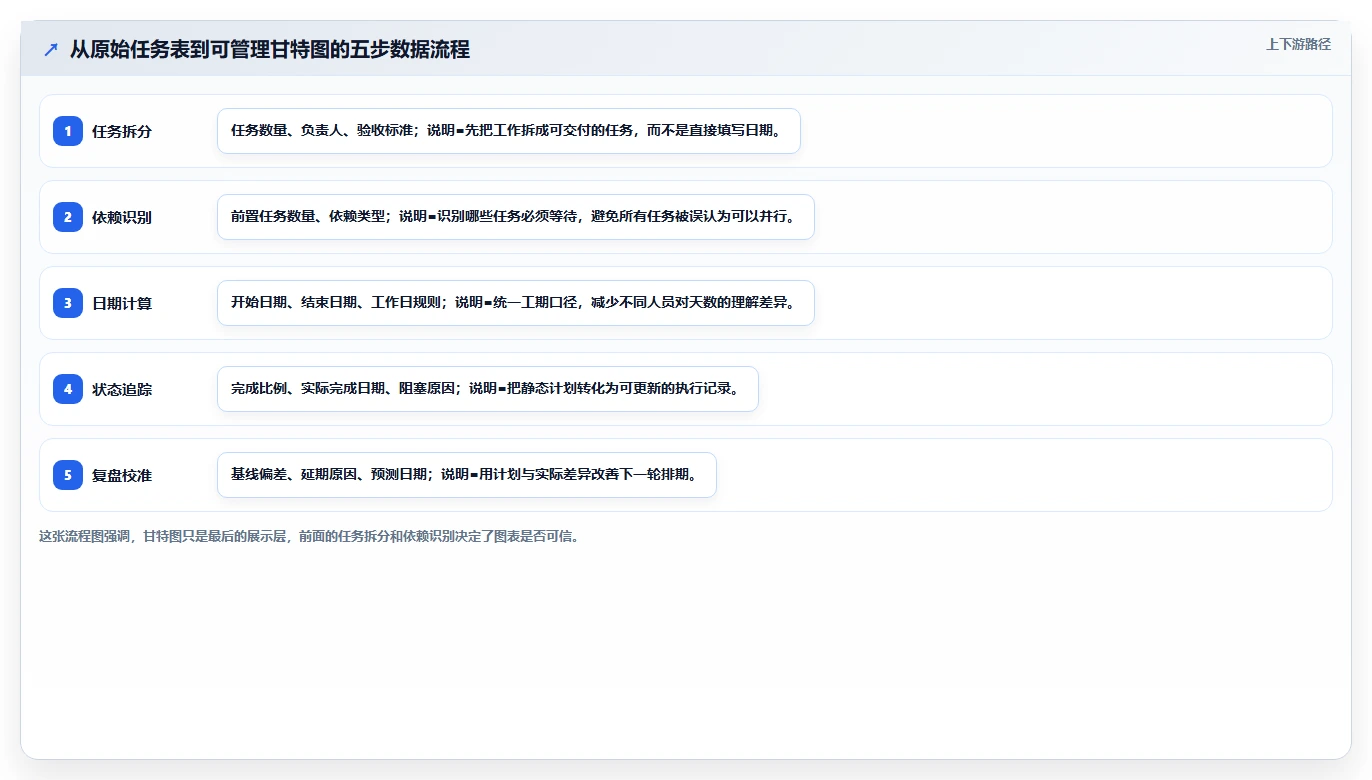Click the title 从原始任务表到可管理甘特图的五步数据流程
Image resolution: width=1372 pixels, height=780 pixels.
click(x=270, y=49)
